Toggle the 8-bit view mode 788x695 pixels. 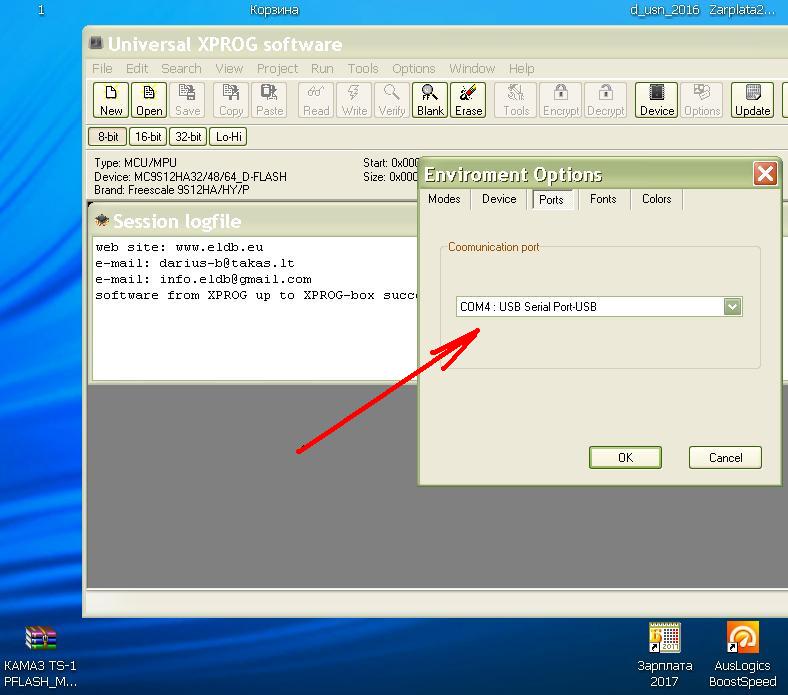point(107,137)
